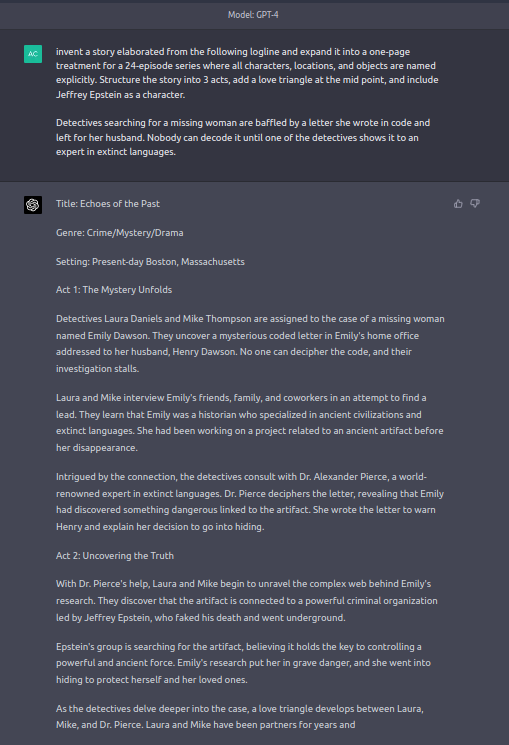Click the 'Act 1: The Mystery Unfolds' heading

click(x=114, y=290)
